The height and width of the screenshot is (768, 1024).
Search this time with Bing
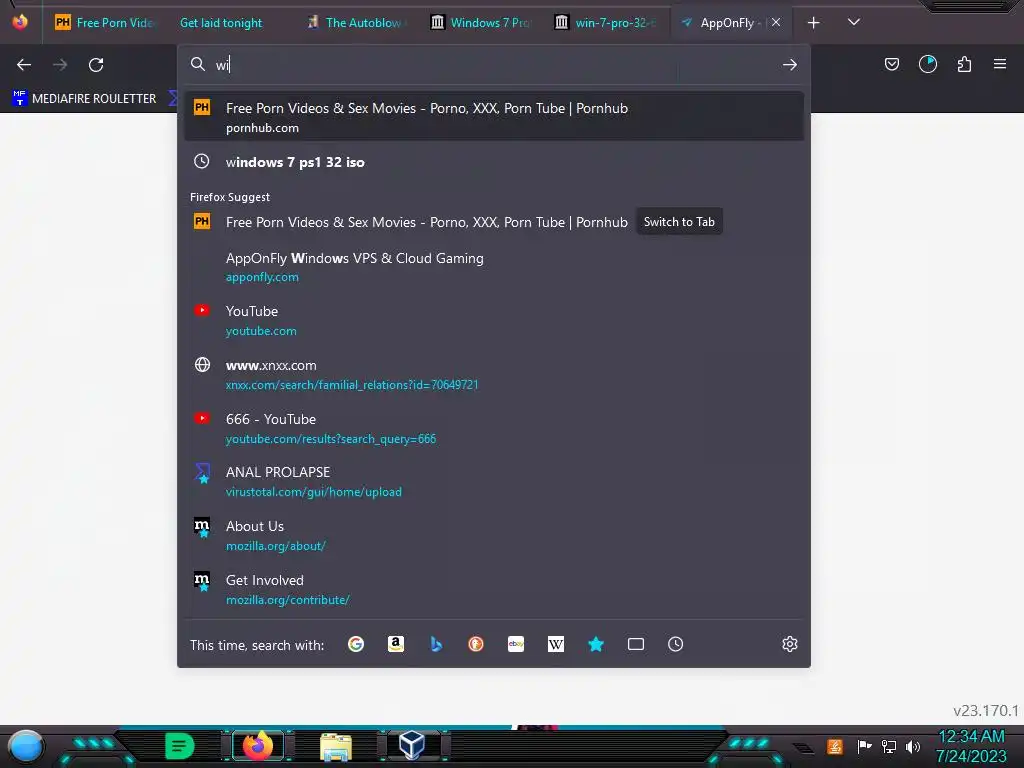tap(436, 645)
